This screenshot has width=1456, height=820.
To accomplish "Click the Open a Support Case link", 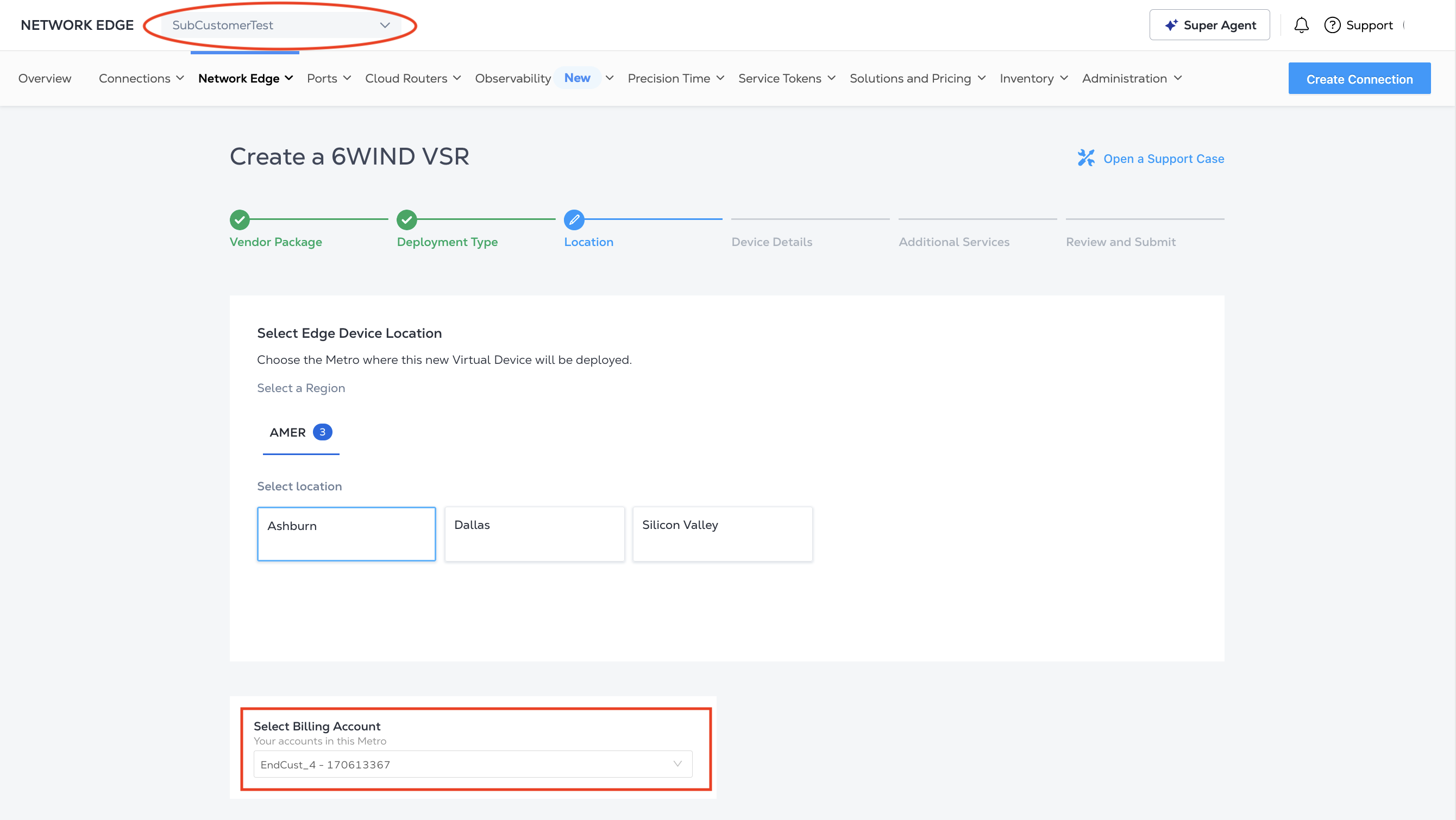I will coord(1164,159).
